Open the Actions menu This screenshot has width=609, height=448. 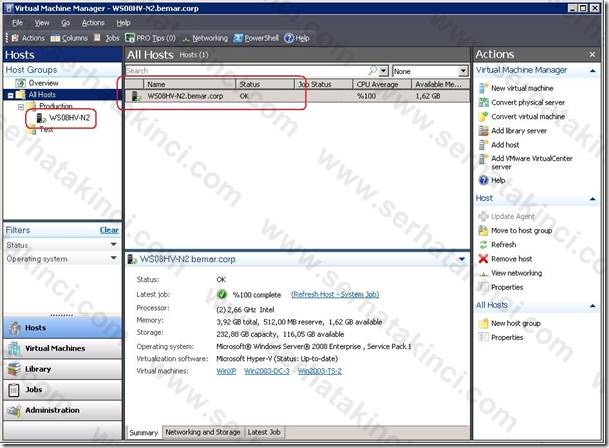click(93, 23)
